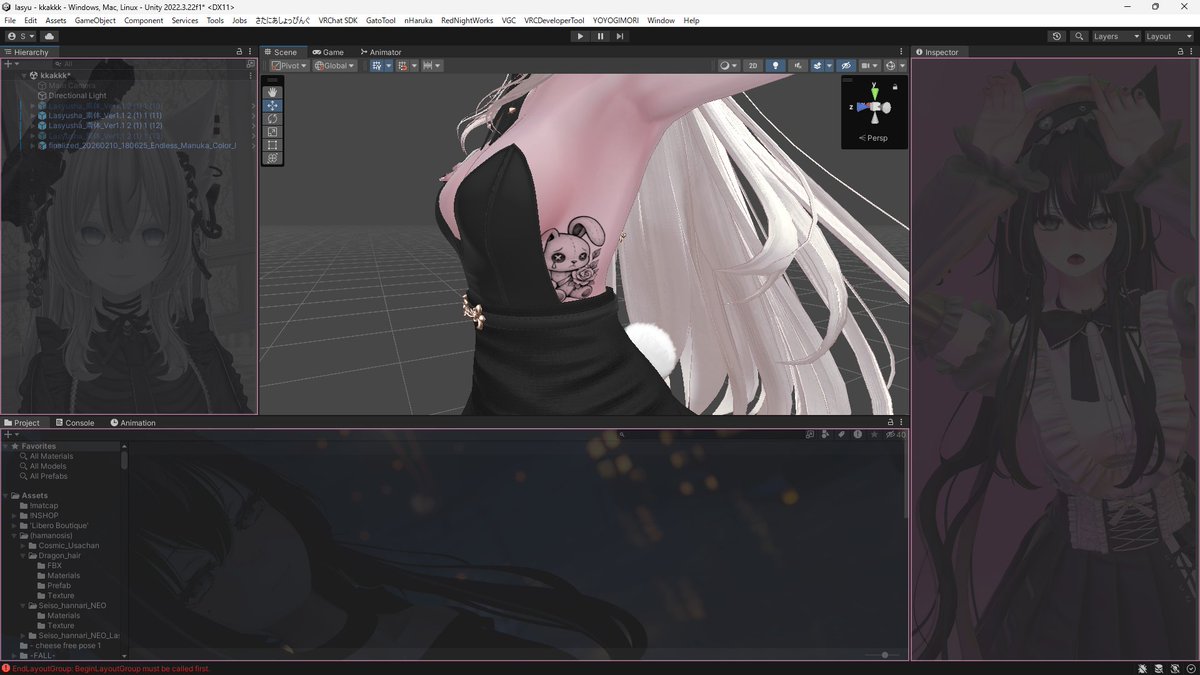Screen dimensions: 1200x675
Task: Open Hierarchy create plus dropdown
Action: click(x=10, y=64)
